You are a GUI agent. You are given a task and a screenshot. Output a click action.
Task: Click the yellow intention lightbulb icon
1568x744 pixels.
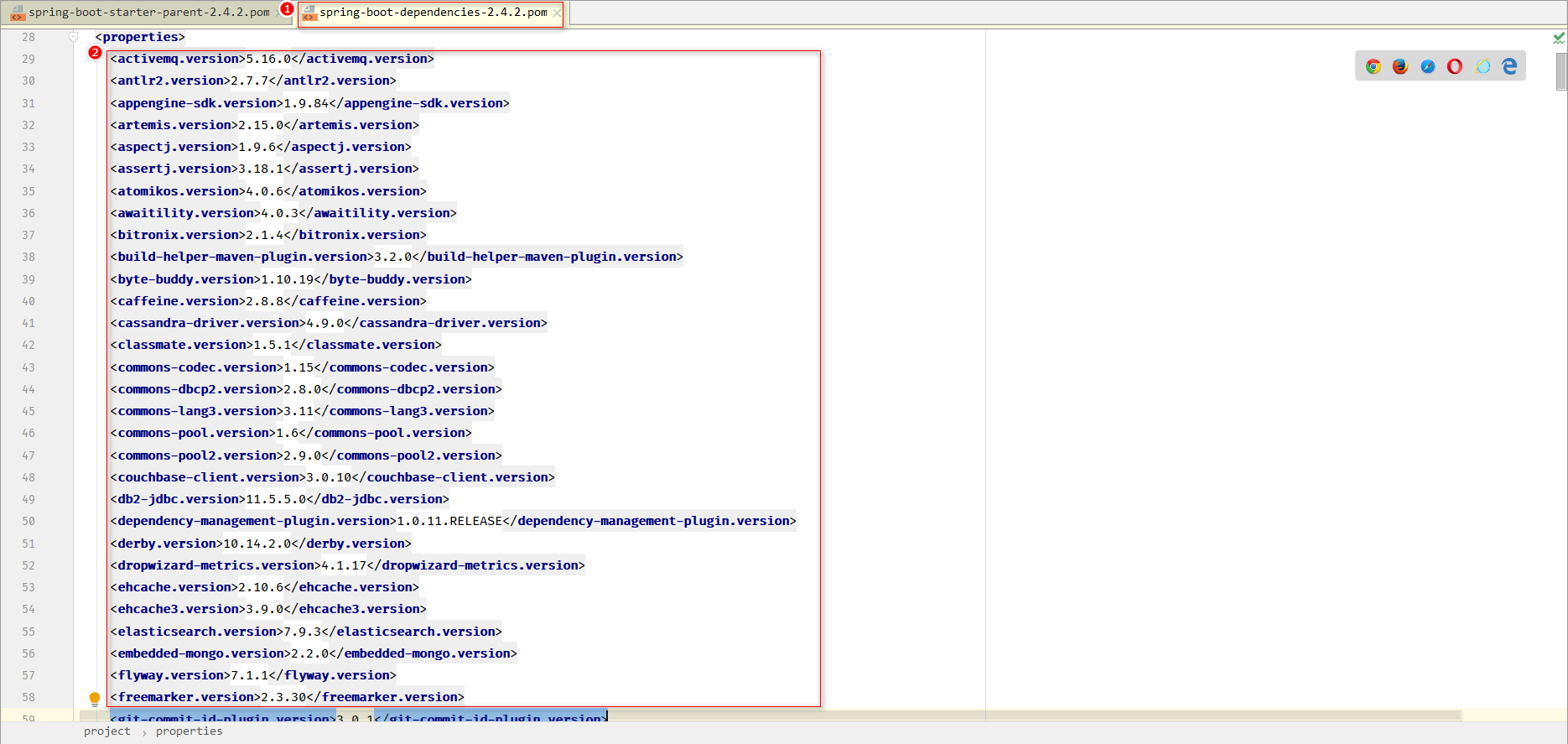point(95,698)
